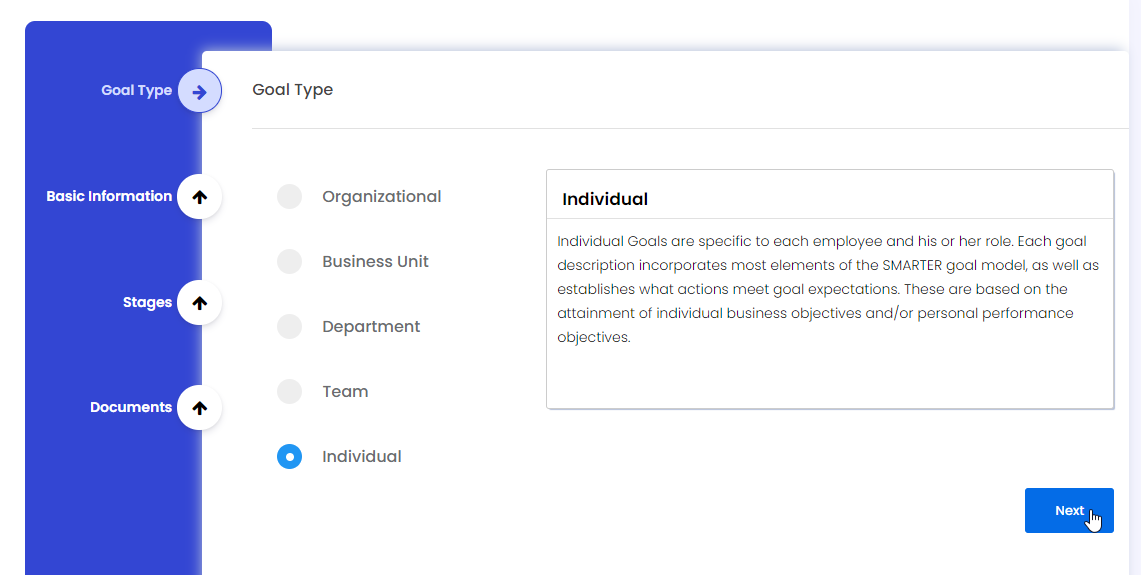Select the Organizational radio button
This screenshot has height=575, width=1141.
coord(289,197)
